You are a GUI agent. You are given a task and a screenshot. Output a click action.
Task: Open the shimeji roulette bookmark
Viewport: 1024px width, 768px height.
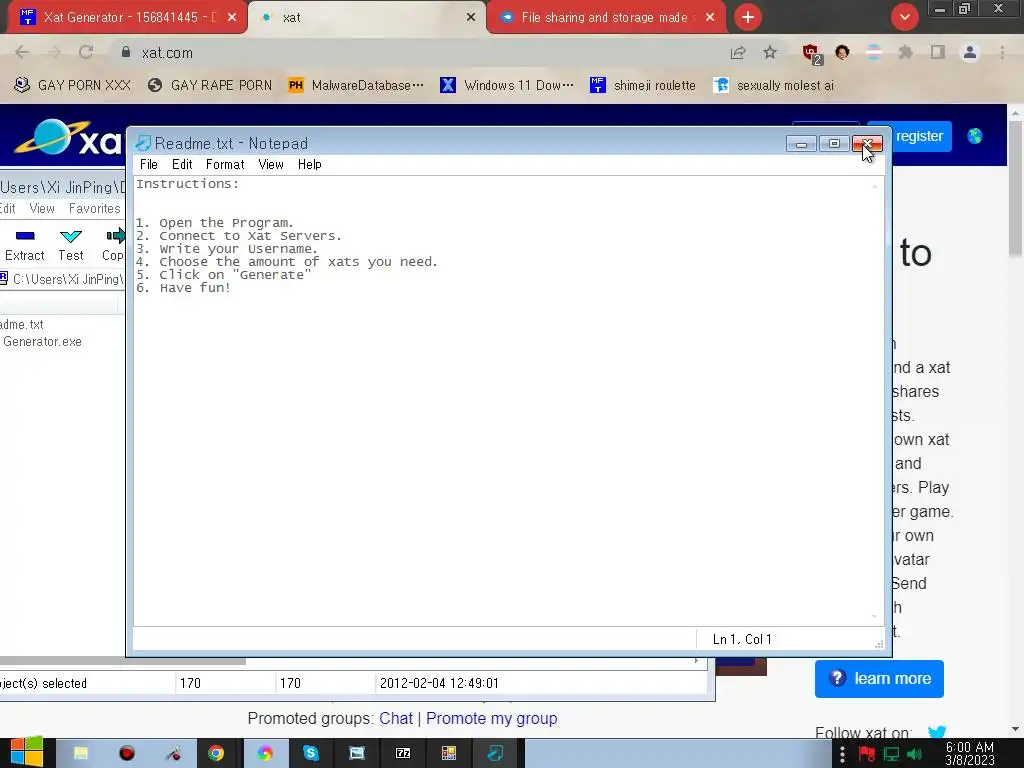click(643, 85)
